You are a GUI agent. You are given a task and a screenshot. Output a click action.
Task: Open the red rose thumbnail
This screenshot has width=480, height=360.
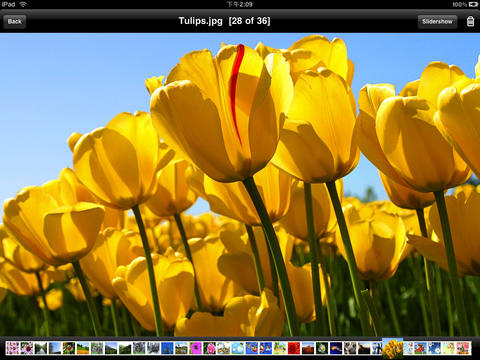click(294, 348)
